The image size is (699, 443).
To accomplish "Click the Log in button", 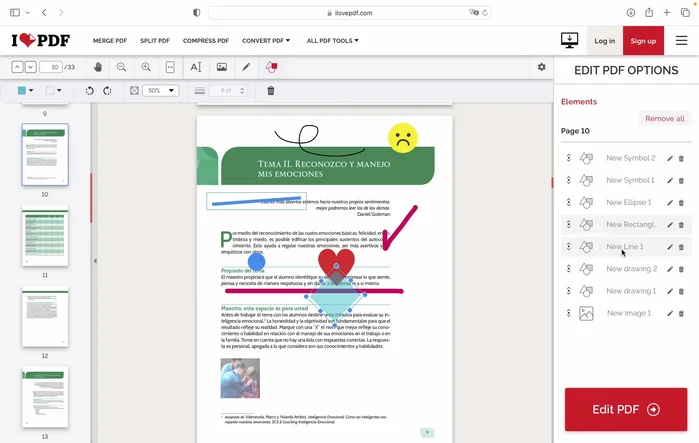I will (x=604, y=41).
